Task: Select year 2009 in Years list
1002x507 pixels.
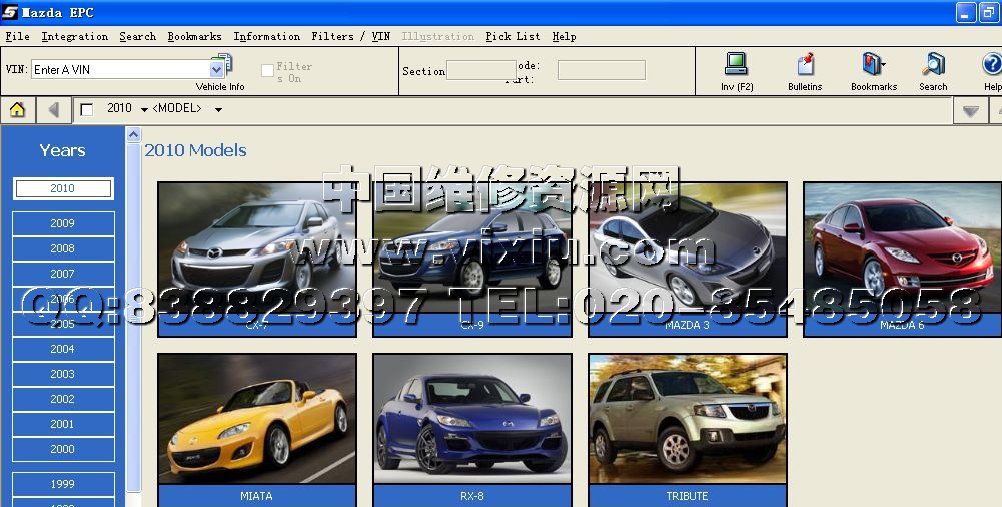Action: [x=63, y=223]
